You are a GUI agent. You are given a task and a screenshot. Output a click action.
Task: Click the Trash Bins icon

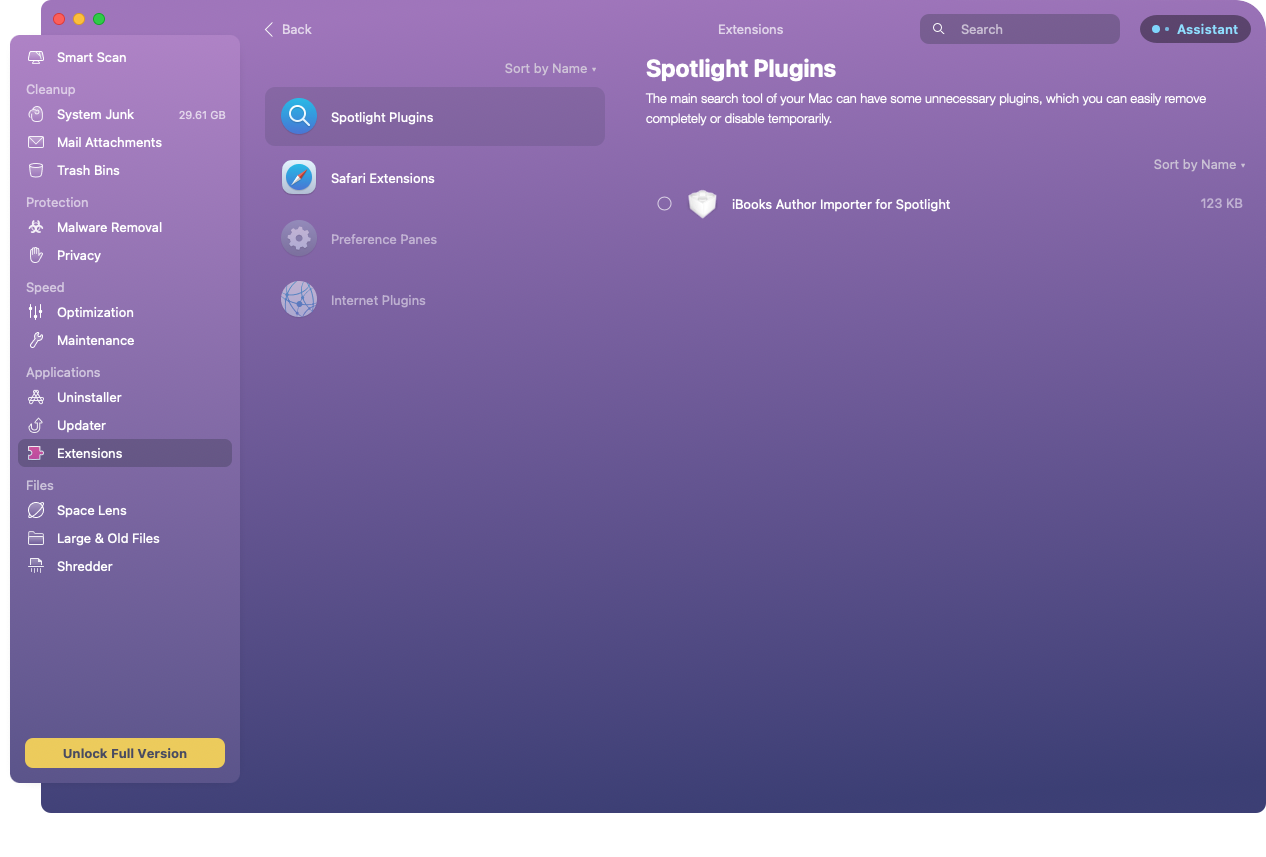(x=36, y=170)
